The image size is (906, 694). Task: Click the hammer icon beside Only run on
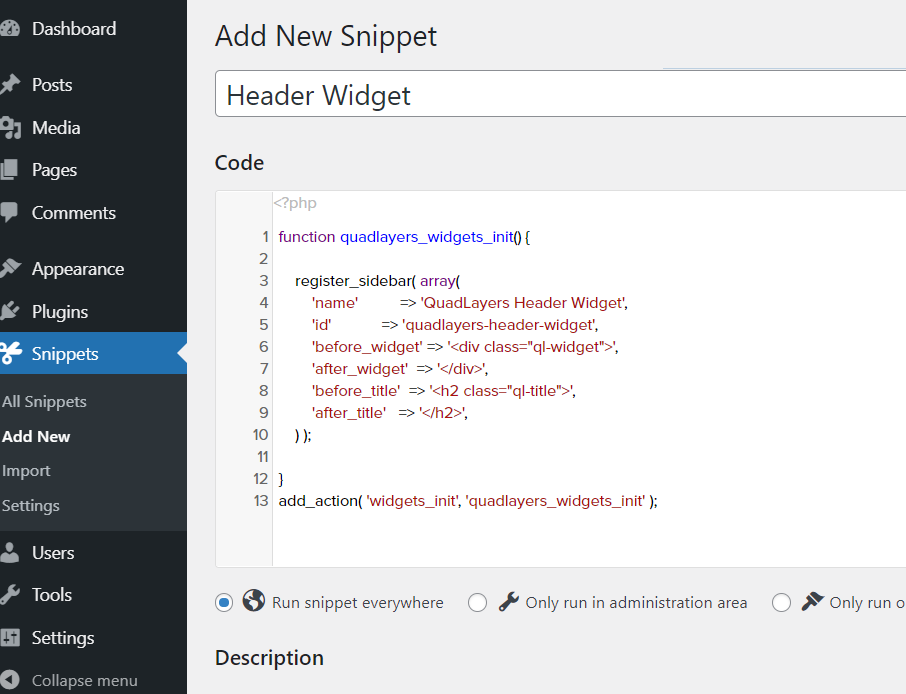(812, 602)
